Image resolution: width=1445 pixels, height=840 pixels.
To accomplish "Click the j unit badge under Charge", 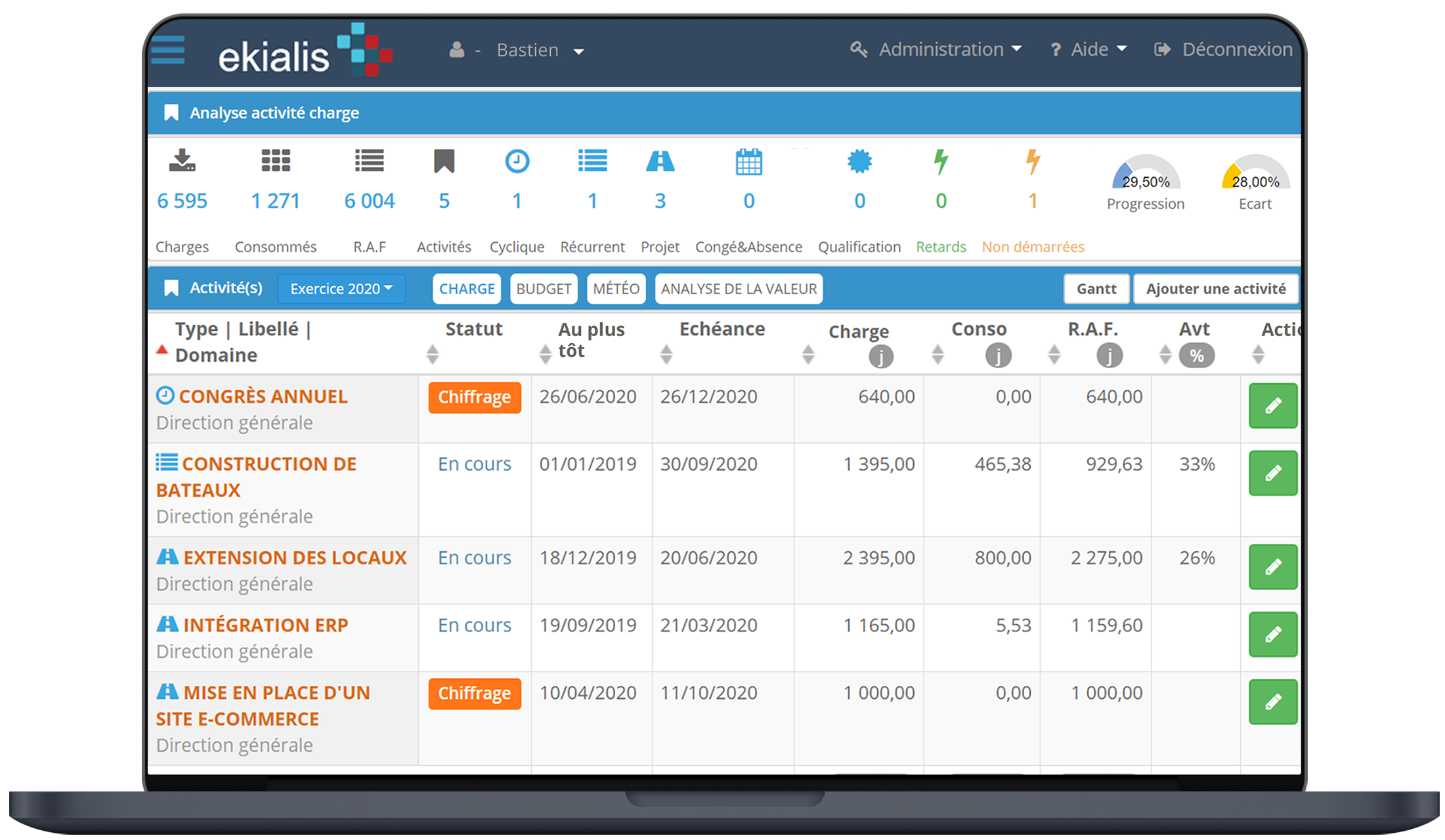I will click(881, 356).
